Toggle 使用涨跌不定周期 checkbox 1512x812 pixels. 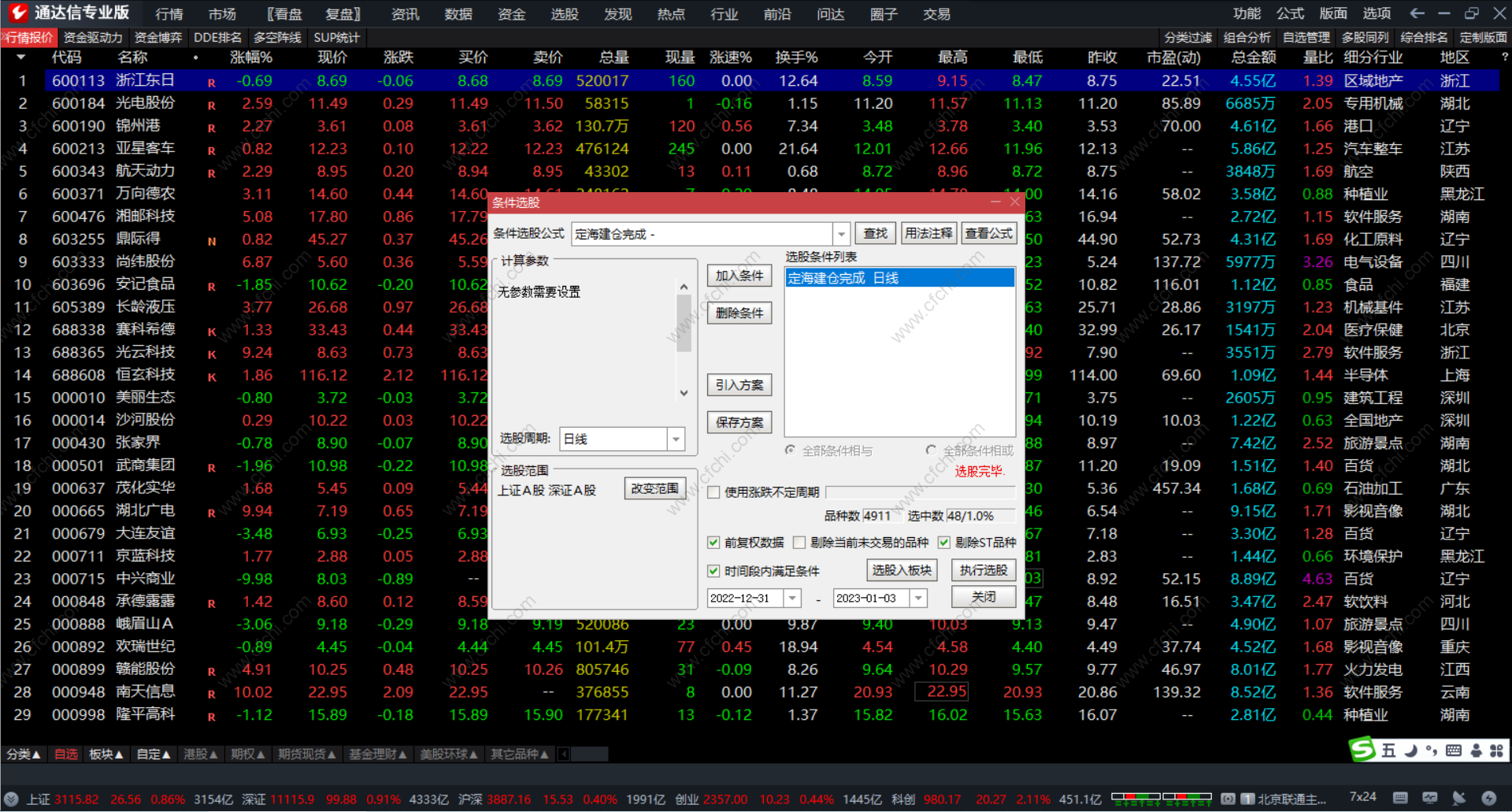click(x=713, y=492)
